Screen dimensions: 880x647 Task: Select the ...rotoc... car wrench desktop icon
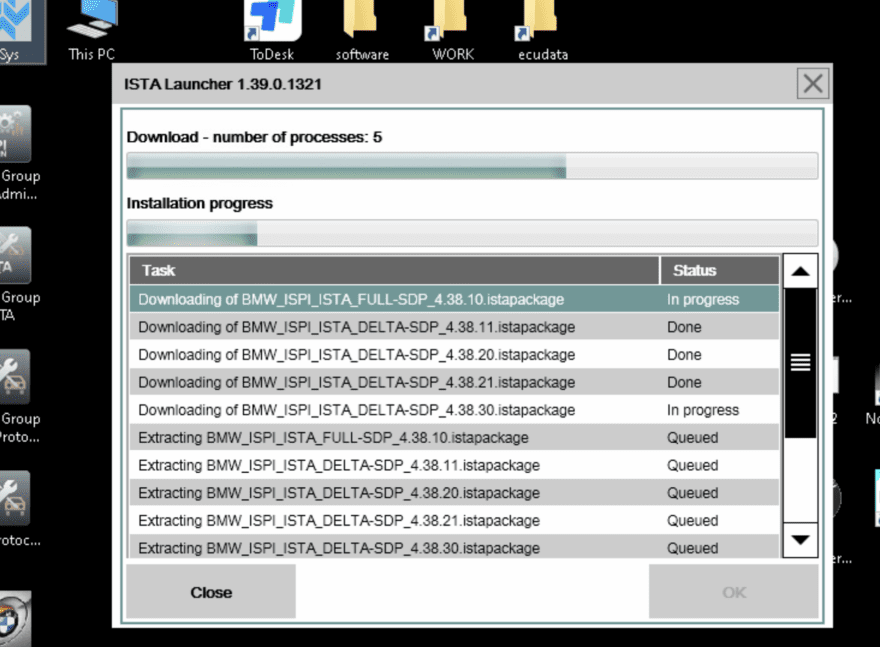click(18, 508)
